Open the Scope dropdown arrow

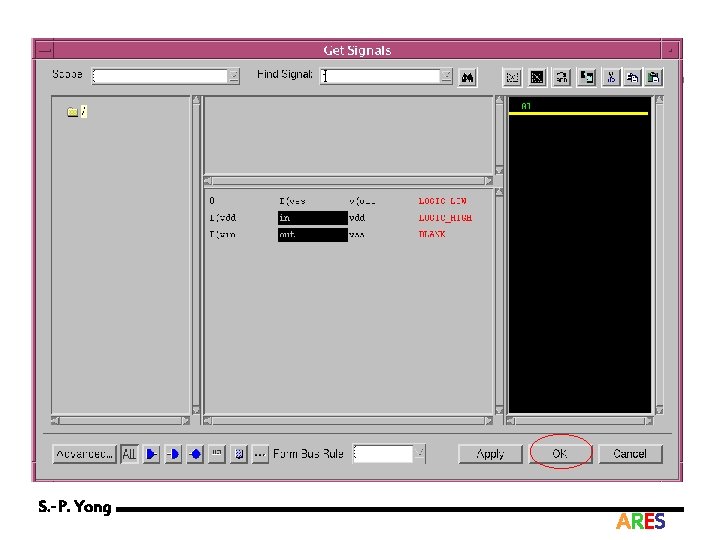pos(234,76)
